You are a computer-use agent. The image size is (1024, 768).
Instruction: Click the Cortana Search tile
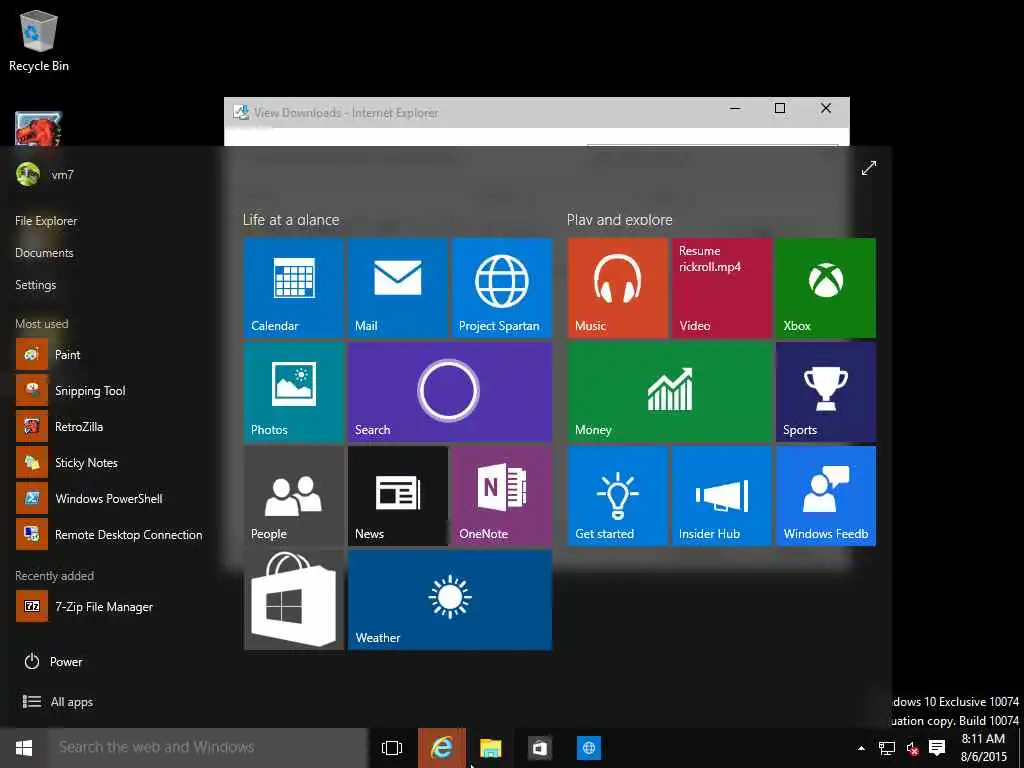pos(450,392)
